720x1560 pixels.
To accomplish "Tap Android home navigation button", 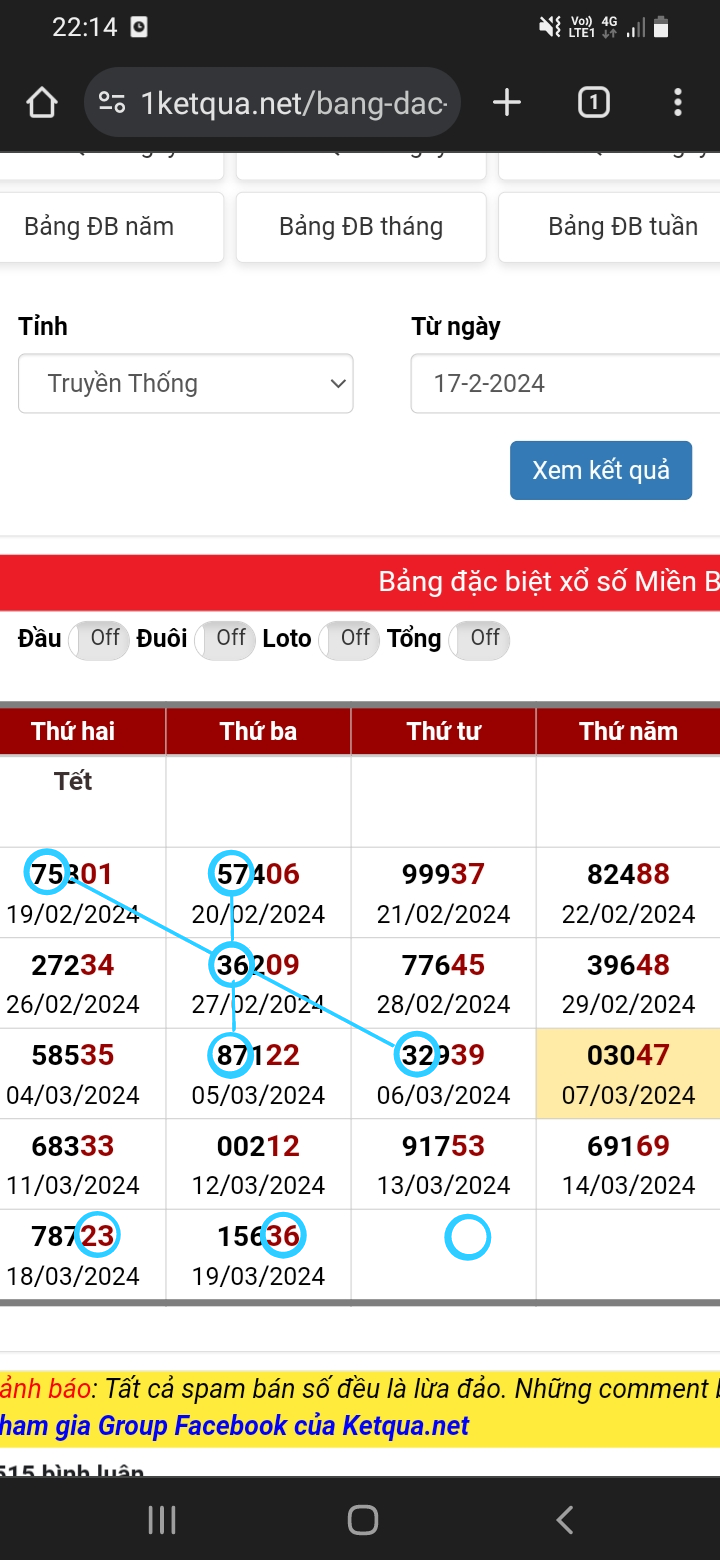I will (362, 1520).
